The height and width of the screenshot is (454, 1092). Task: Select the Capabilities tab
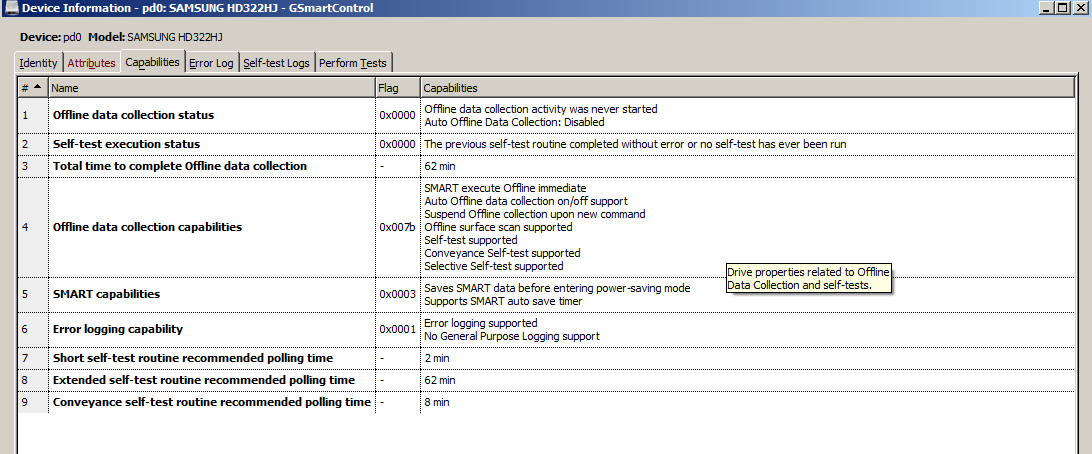(x=153, y=61)
